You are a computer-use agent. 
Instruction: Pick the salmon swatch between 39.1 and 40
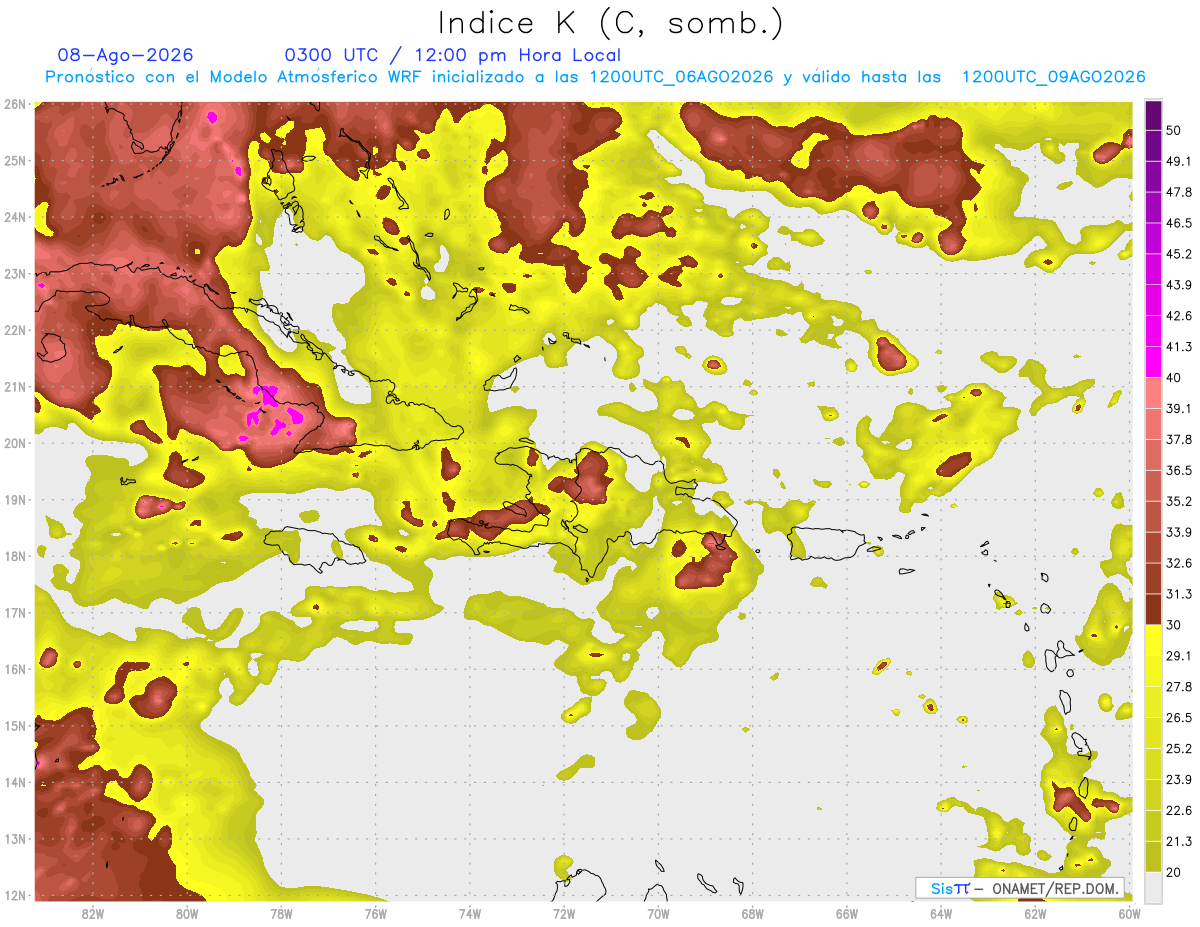click(x=1154, y=393)
